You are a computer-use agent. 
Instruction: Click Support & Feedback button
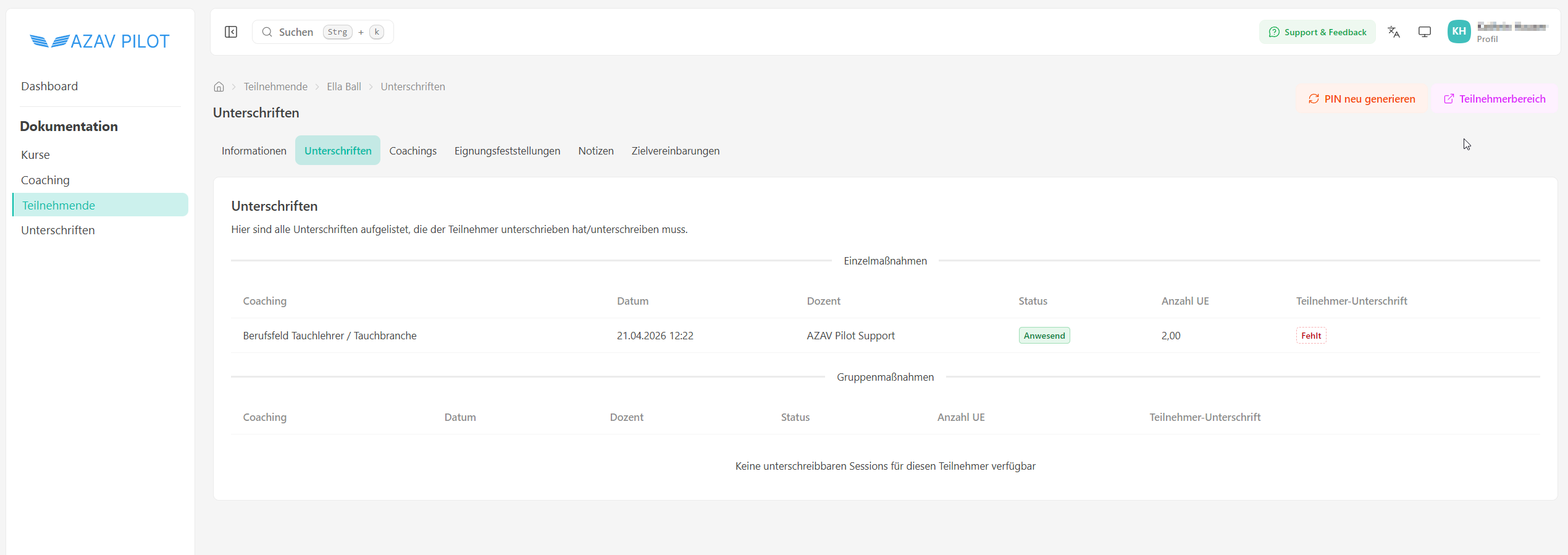[x=1317, y=32]
